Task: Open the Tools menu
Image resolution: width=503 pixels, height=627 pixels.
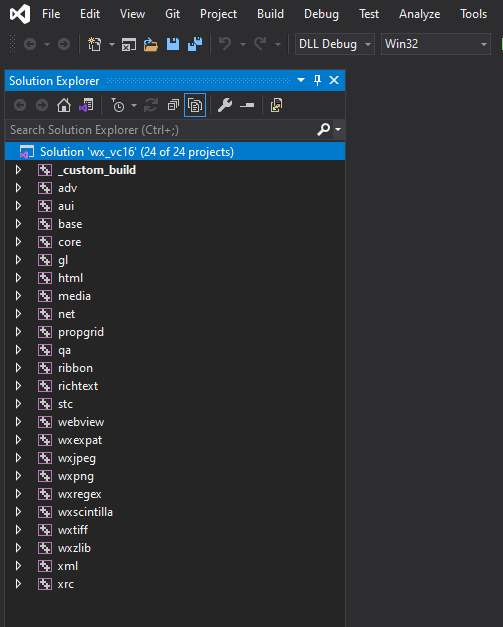Action: point(473,14)
